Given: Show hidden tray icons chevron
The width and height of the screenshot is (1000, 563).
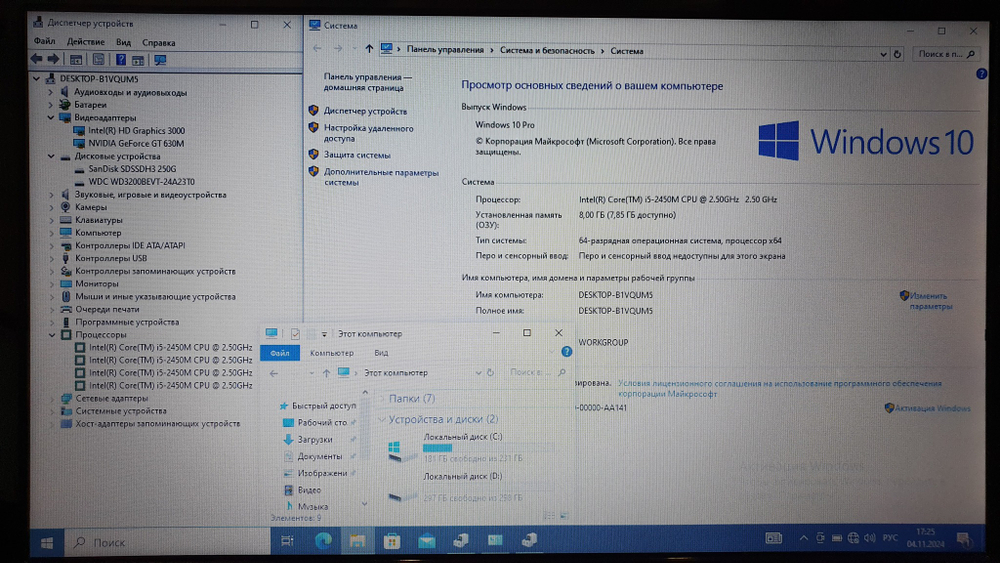Looking at the screenshot, I should pos(804,538).
